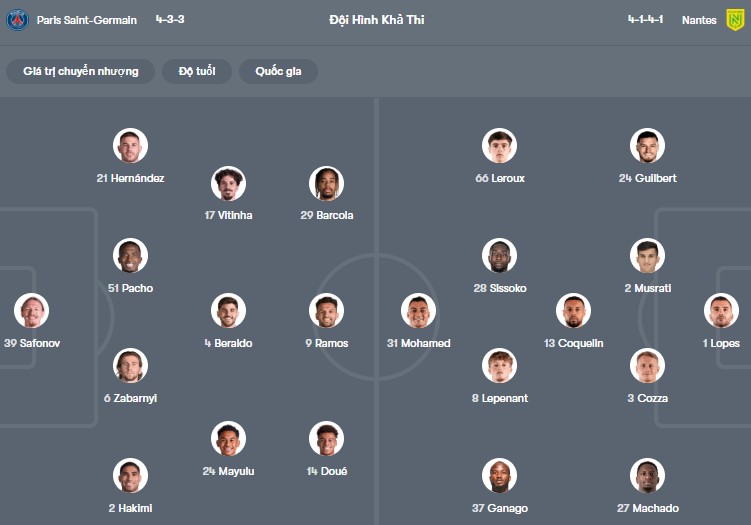The width and height of the screenshot is (751, 525).
Task: Click Machado's player avatar
Action: tap(647, 475)
